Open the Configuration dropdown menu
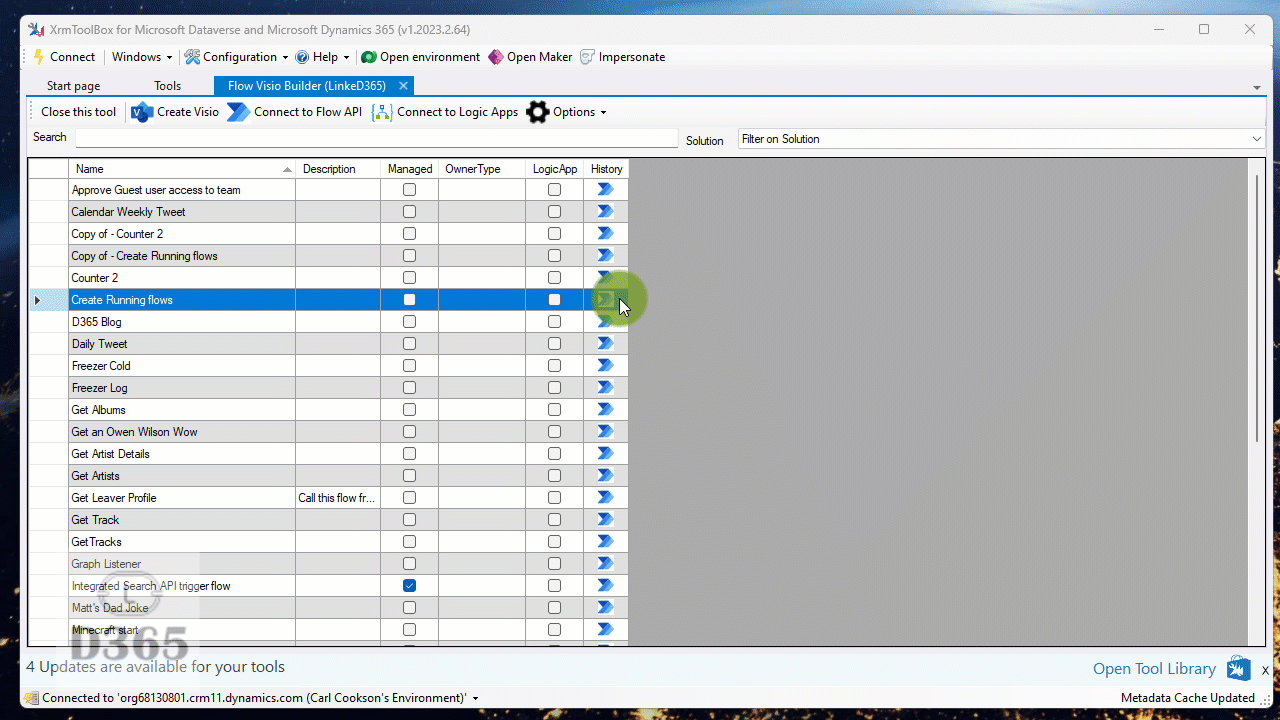This screenshot has width=1280, height=720. [x=237, y=57]
